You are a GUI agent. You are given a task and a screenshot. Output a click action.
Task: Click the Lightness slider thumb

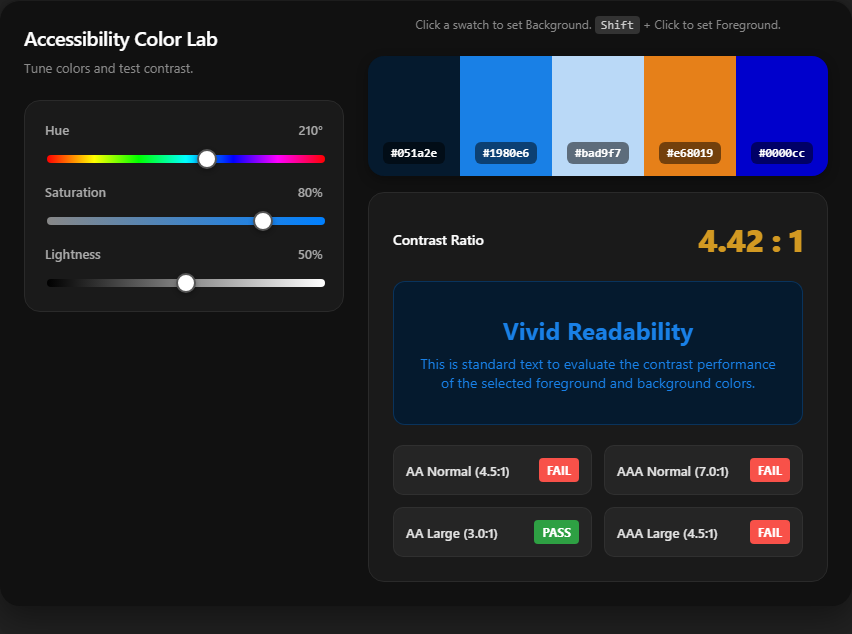186,283
